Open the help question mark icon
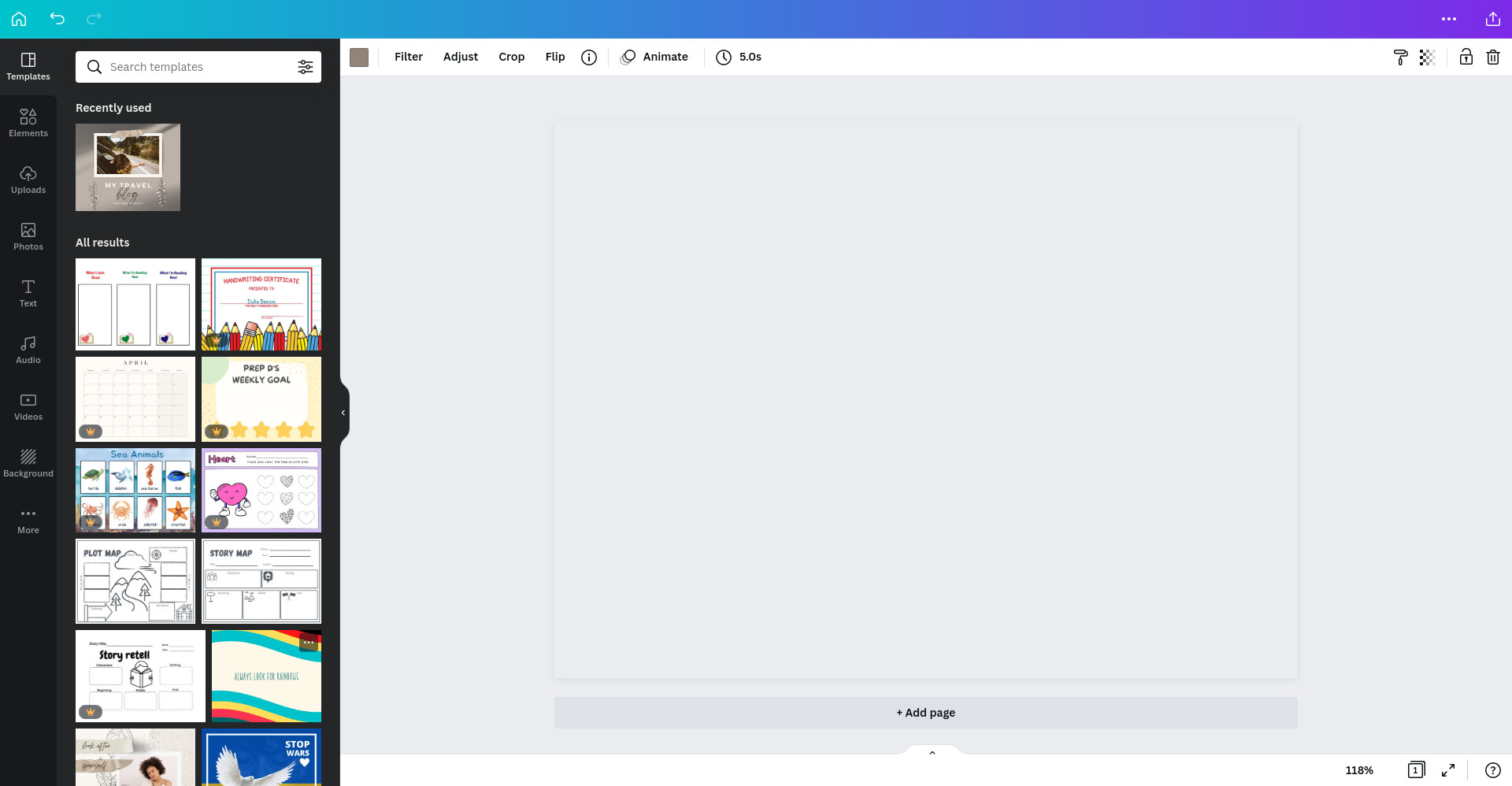Viewport: 1512px width, 786px height. click(1492, 770)
